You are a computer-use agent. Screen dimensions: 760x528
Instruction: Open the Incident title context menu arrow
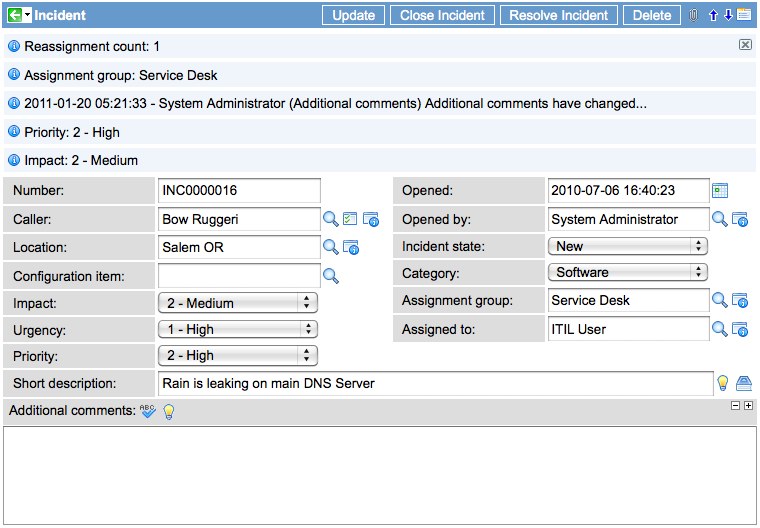[28, 15]
